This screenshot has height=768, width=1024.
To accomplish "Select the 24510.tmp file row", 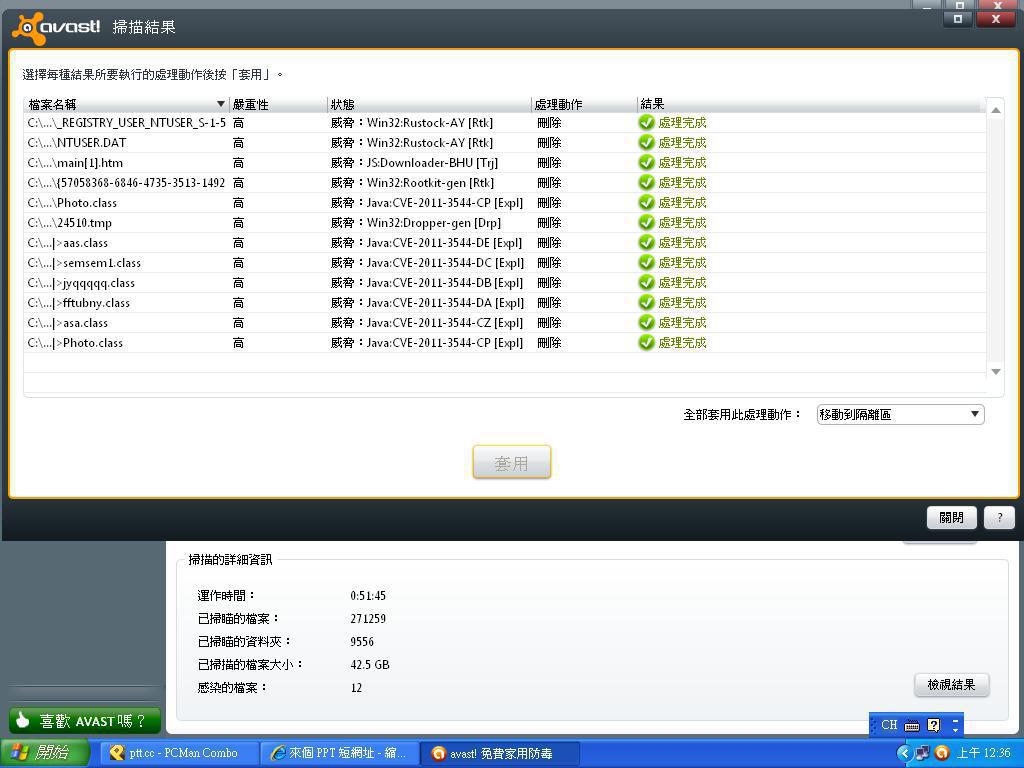I will tap(504, 223).
